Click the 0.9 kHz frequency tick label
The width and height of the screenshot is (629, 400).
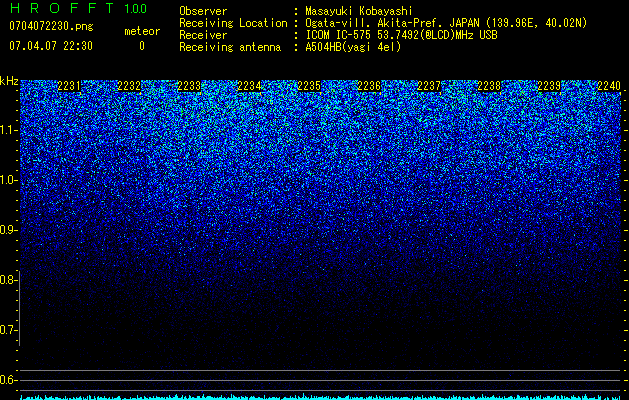(9, 230)
